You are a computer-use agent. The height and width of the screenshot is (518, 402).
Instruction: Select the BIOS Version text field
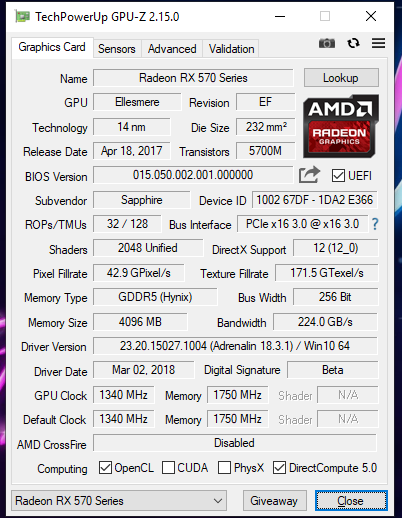pos(193,175)
